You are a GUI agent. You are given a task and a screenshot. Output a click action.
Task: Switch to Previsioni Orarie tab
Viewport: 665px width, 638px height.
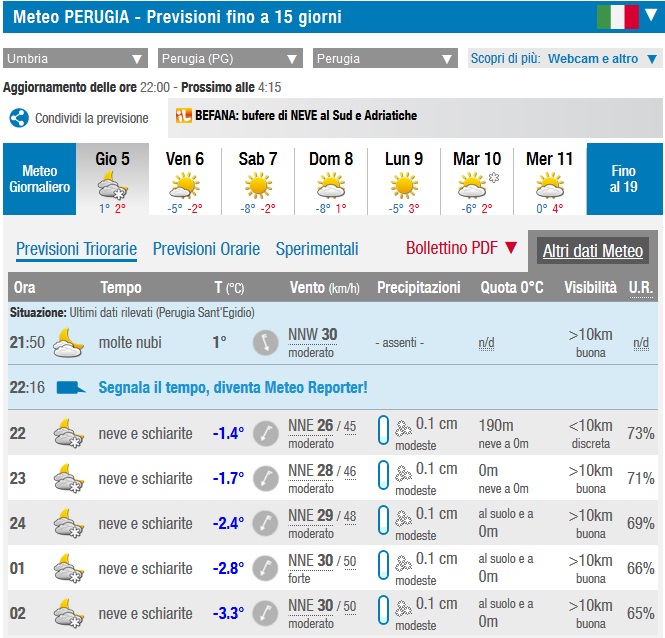coord(206,249)
